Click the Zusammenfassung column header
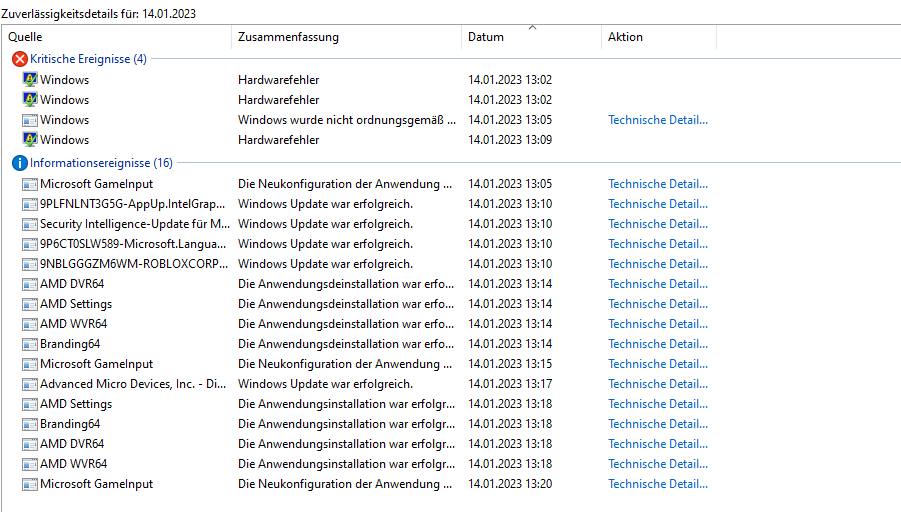The width and height of the screenshot is (901, 512). coord(288,37)
